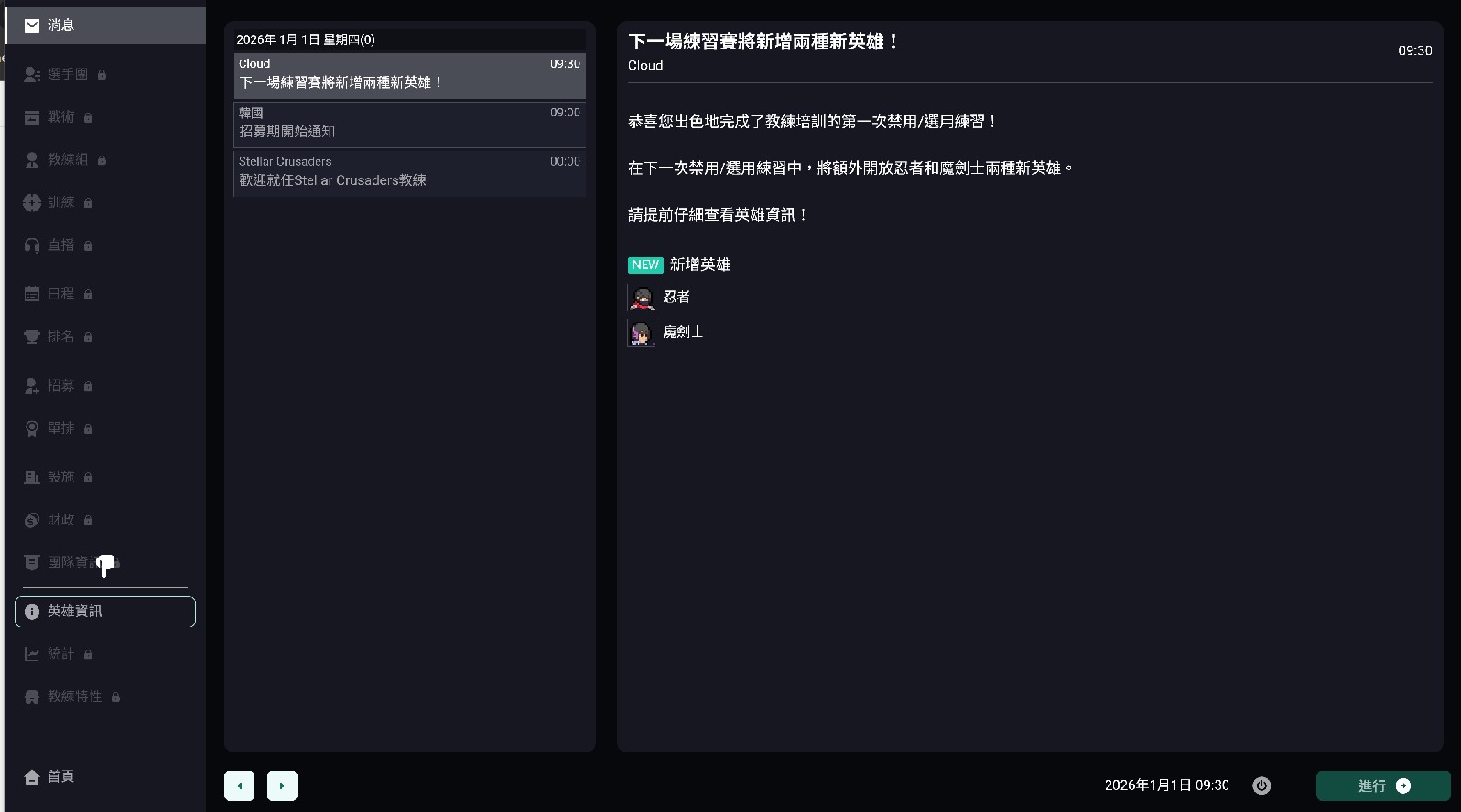Viewport: 1461px width, 812px height.
Task: Click the date text 2026年1月1日 09:30 at bottom
Action: point(1167,785)
